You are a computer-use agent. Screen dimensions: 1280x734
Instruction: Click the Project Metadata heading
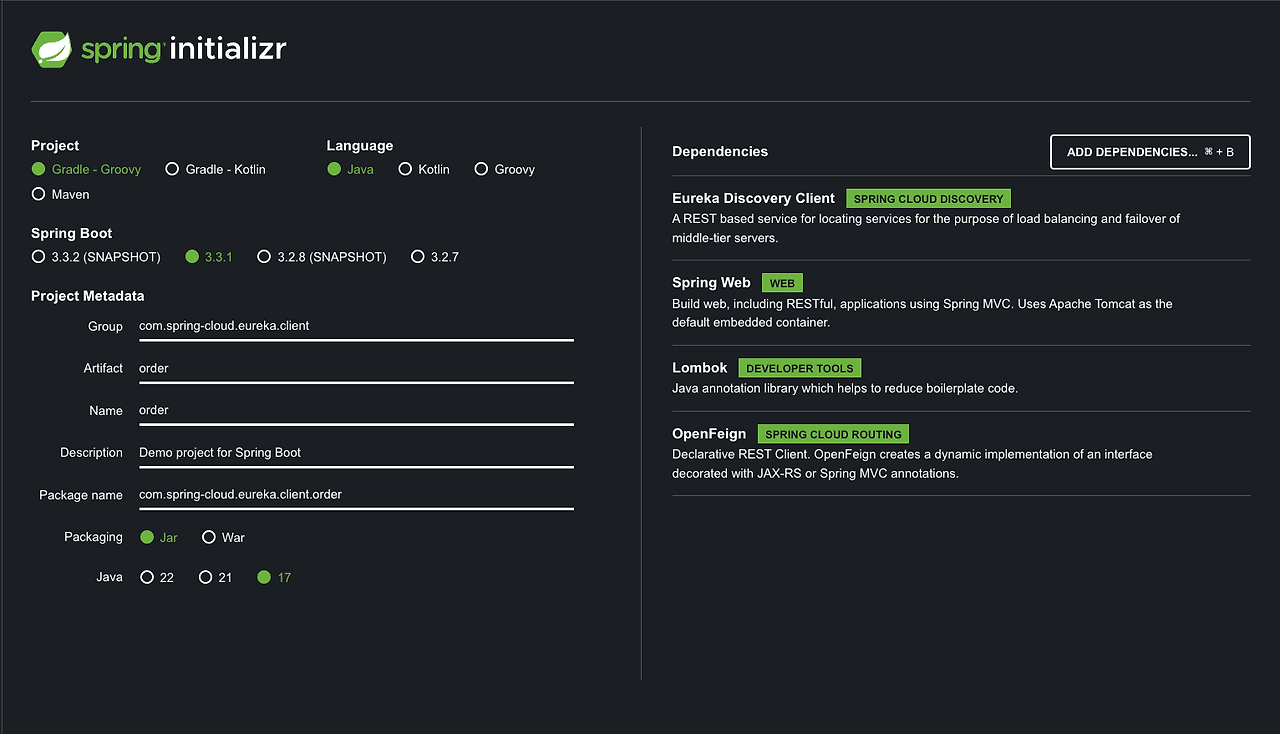click(87, 296)
